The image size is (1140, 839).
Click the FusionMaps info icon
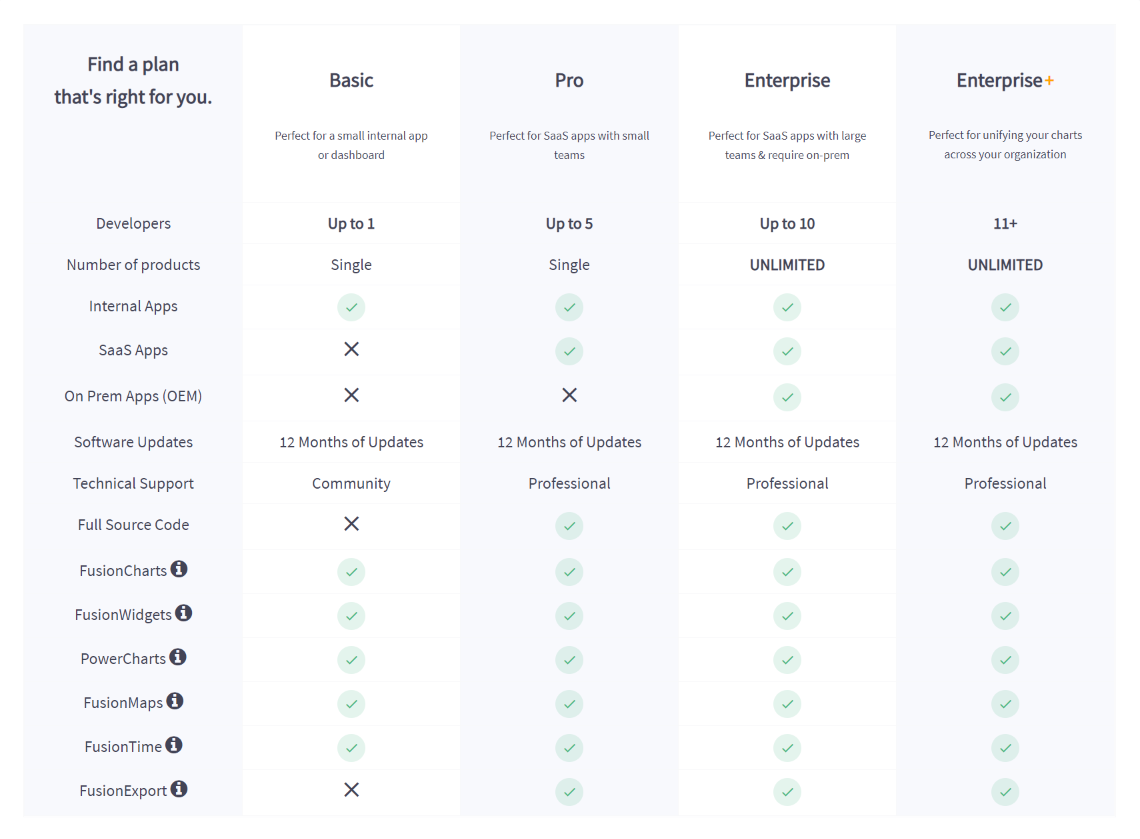pos(175,701)
